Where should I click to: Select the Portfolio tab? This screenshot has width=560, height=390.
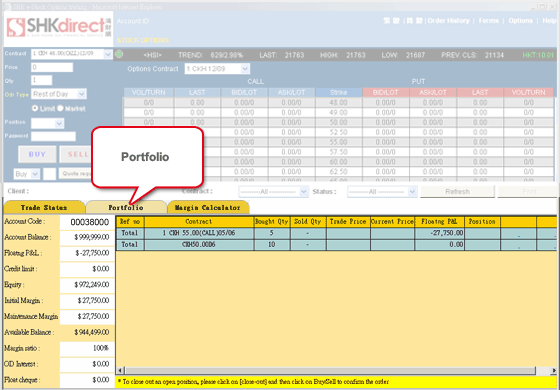[126, 208]
